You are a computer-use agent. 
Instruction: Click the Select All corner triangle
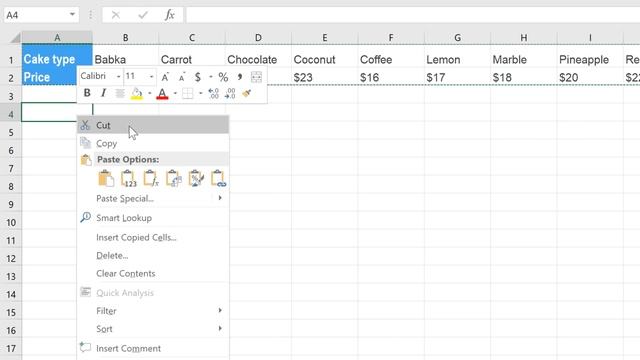pos(15,38)
